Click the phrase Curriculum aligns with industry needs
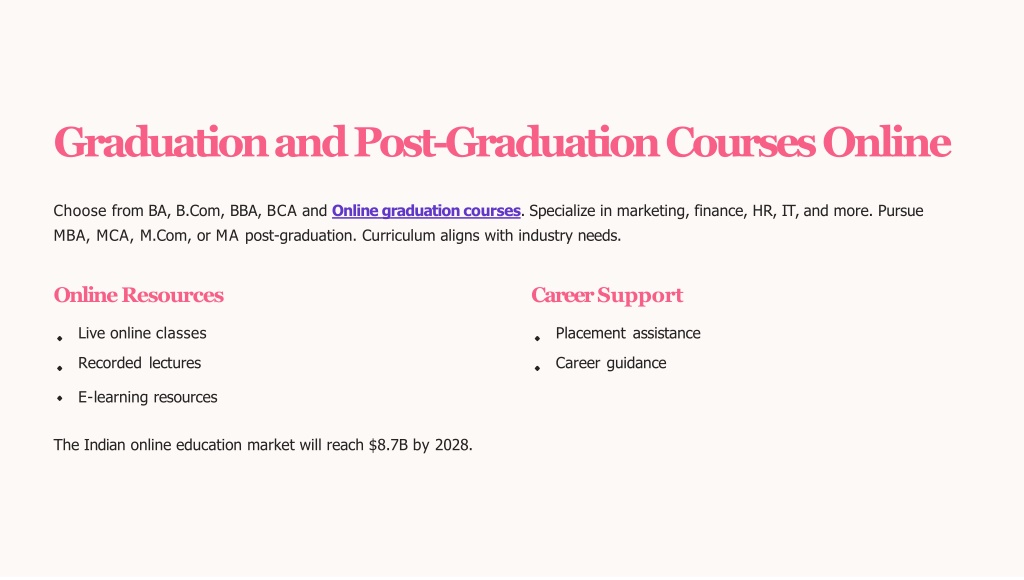This screenshot has width=1024, height=580. coord(491,236)
